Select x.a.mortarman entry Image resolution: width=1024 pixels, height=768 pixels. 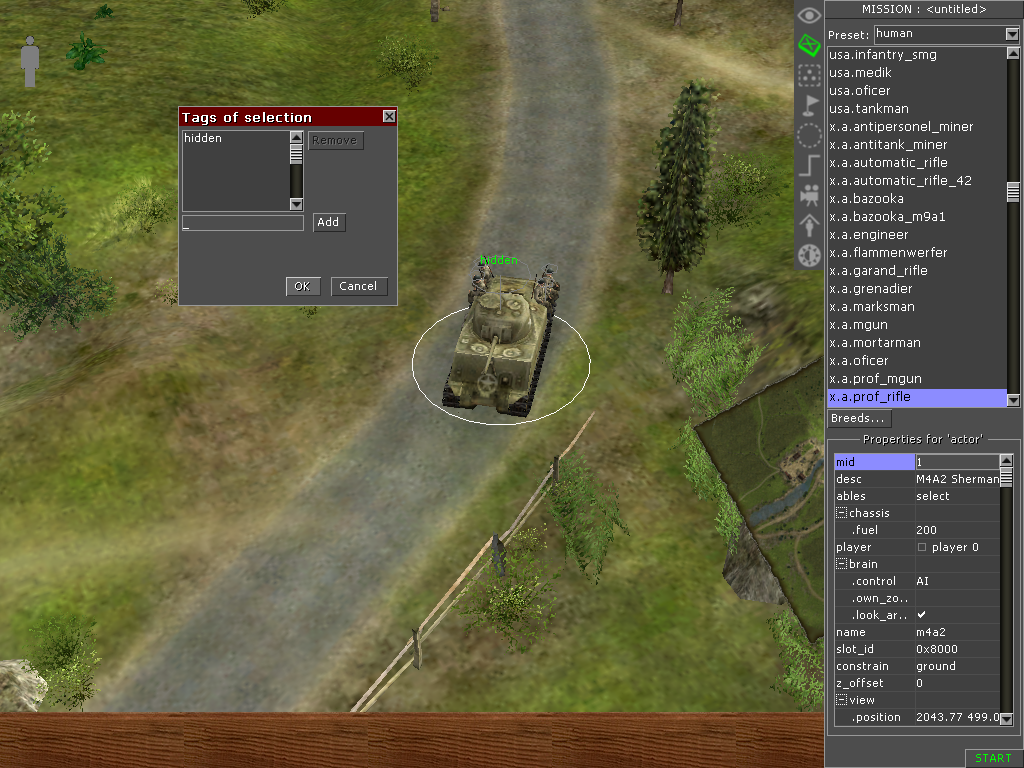pyautogui.click(x=917, y=342)
